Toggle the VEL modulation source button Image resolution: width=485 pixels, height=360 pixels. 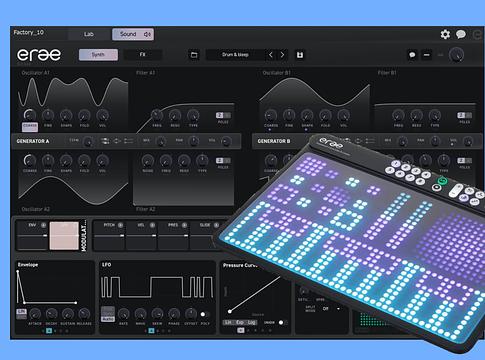coord(152,225)
